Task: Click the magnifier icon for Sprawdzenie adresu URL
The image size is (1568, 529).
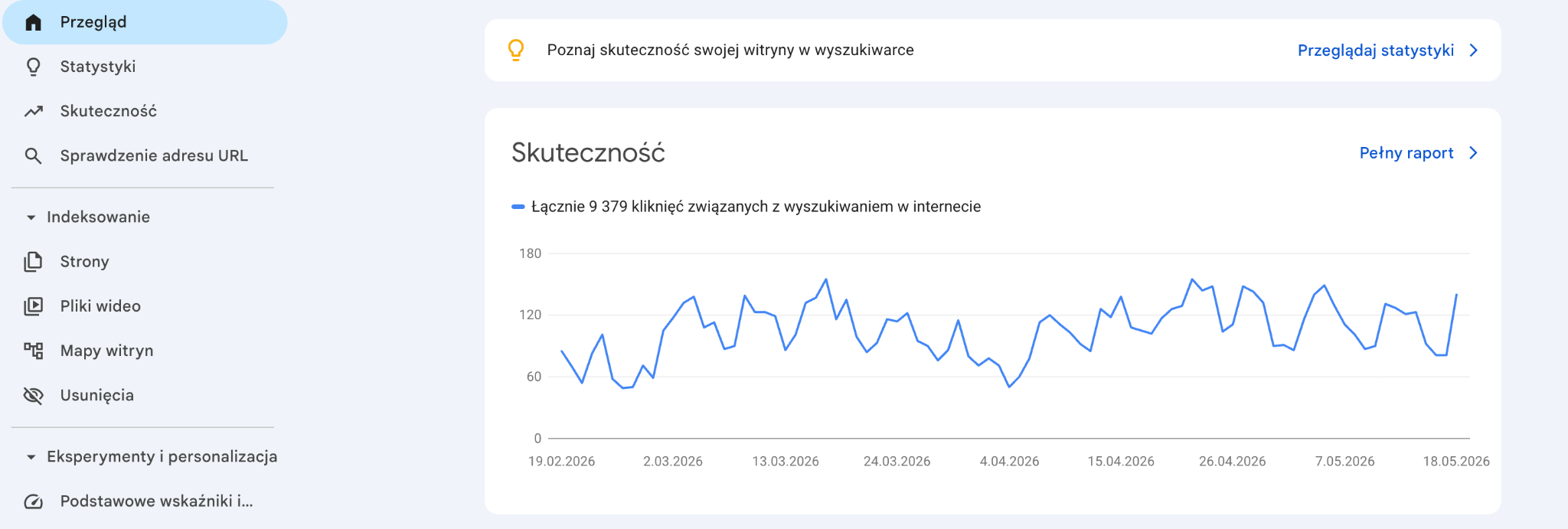Action: 33,155
